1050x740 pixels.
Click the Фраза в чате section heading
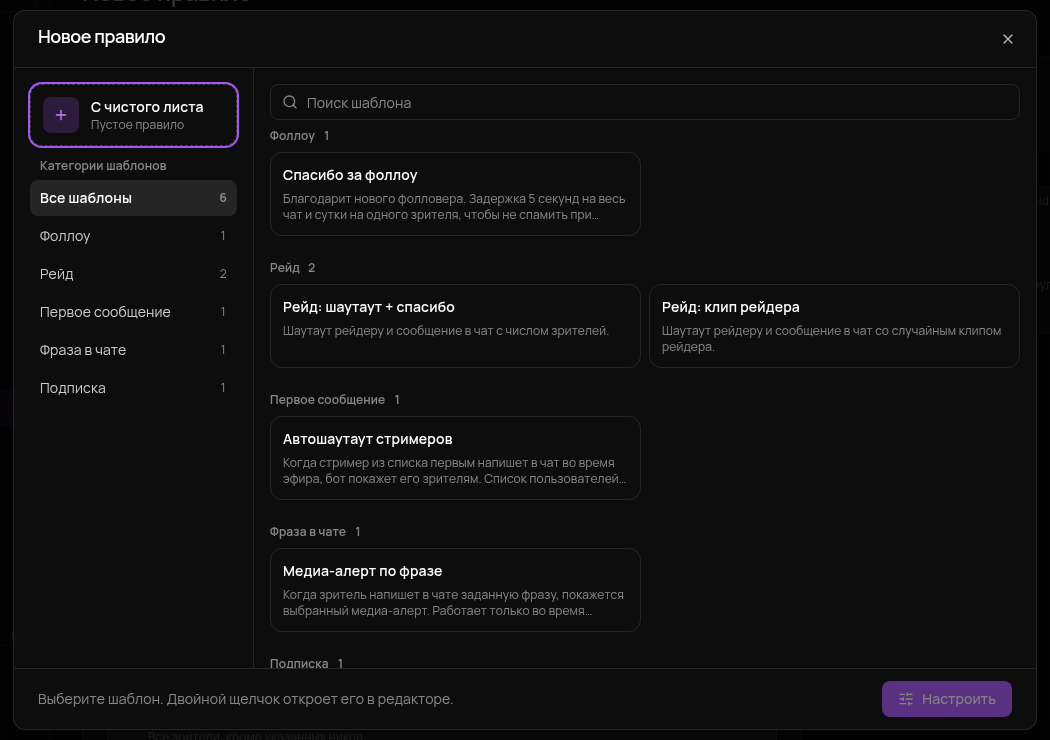pos(307,531)
